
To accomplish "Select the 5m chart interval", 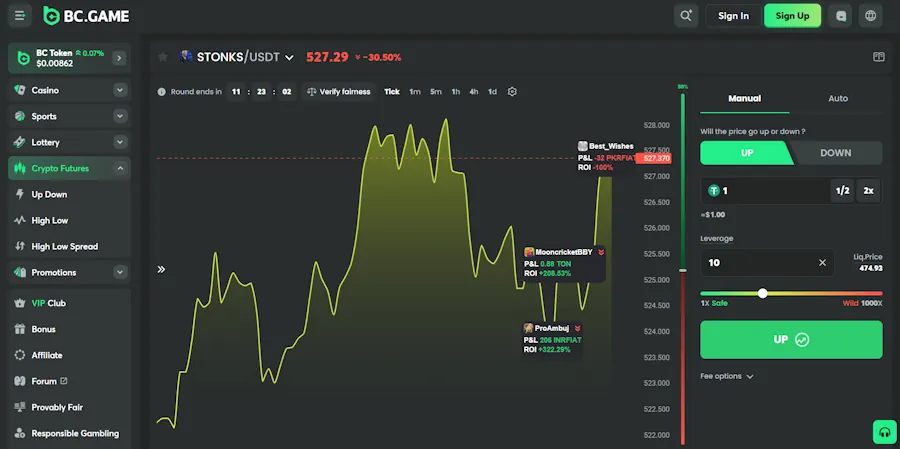I will point(436,92).
